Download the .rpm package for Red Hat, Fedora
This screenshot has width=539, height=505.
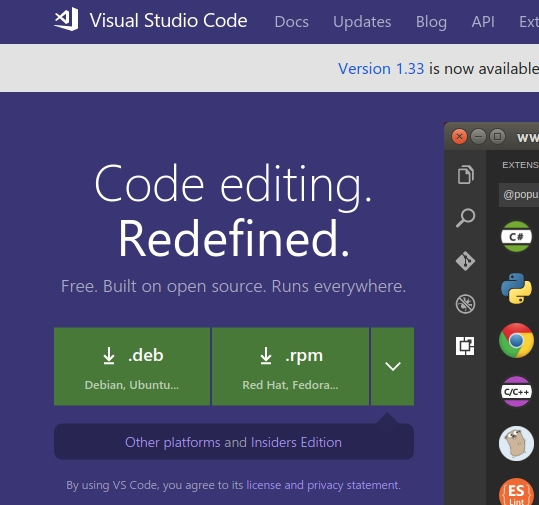pos(290,366)
